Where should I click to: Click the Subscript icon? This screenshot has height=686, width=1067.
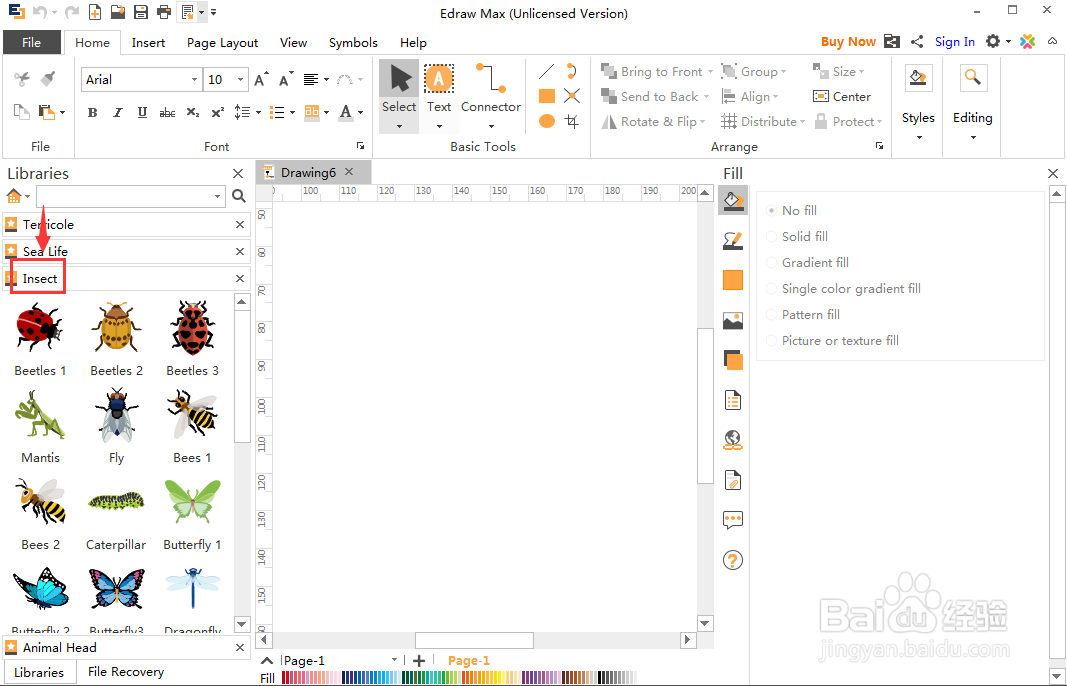pyautogui.click(x=193, y=113)
